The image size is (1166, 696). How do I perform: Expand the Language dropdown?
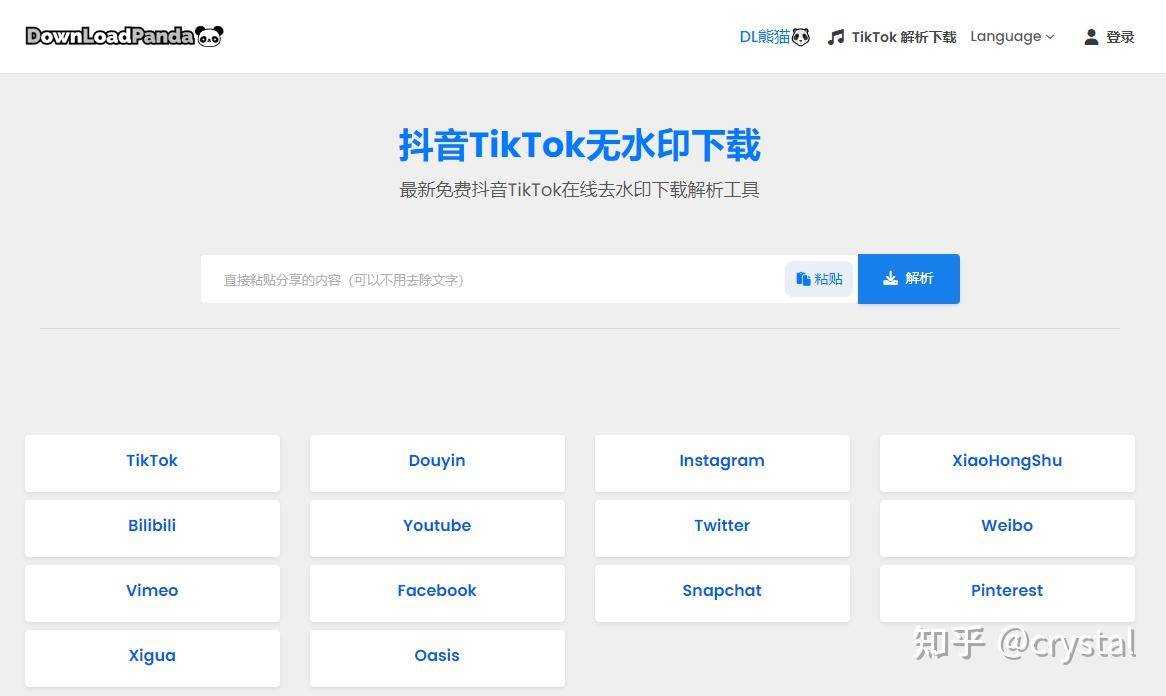[1012, 36]
